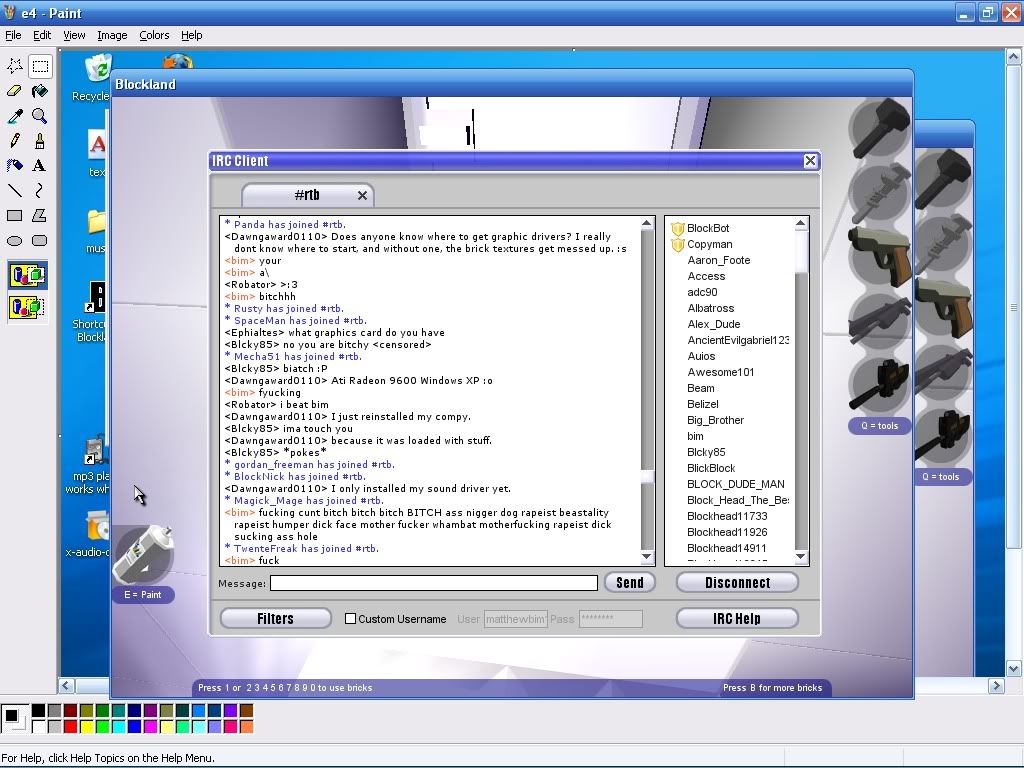Select the Airbrush tool
Viewport: 1024px width, 768px height.
pyautogui.click(x=14, y=165)
